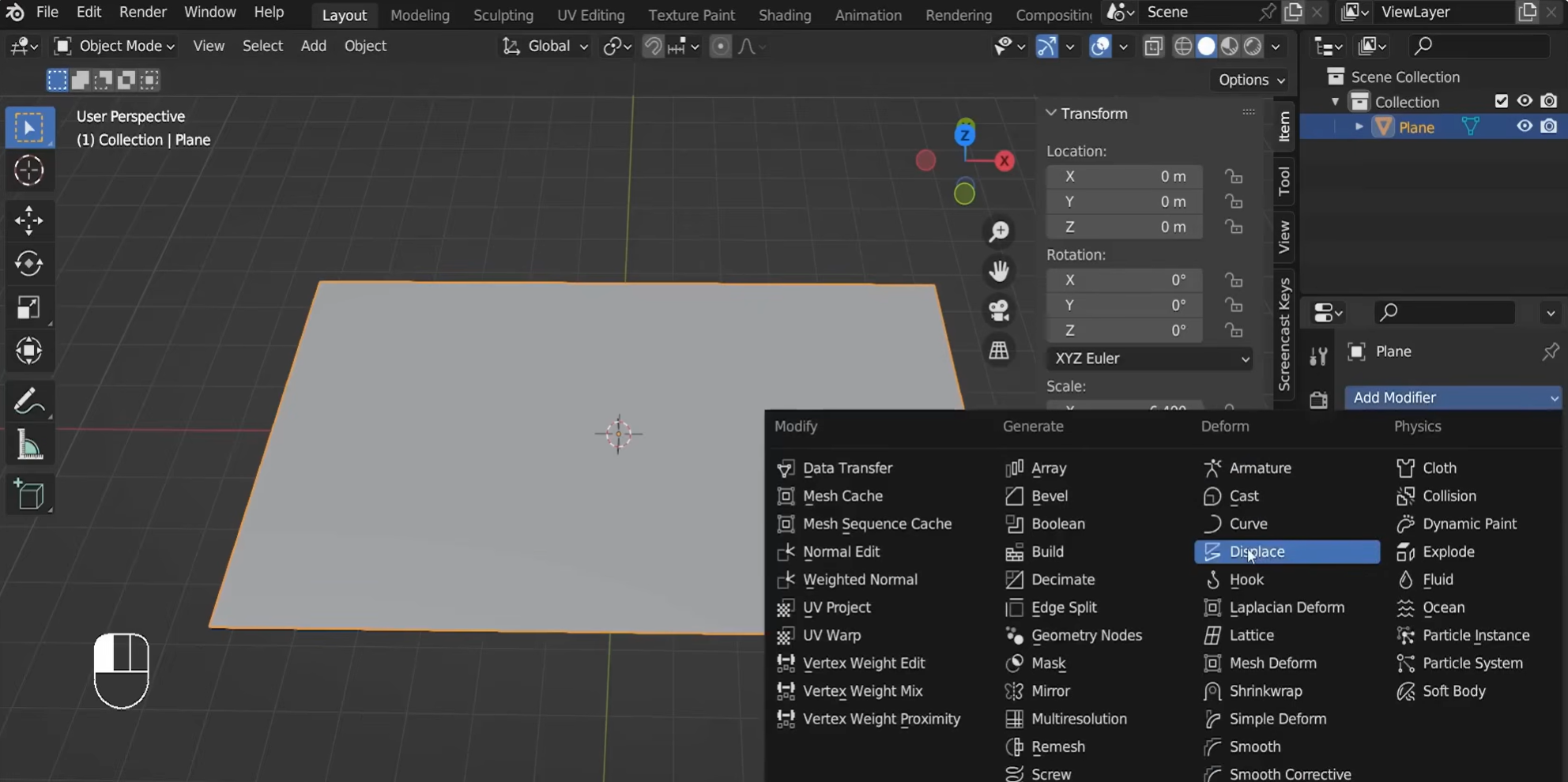Open the Object Mode dropdown
The image size is (1568, 782).
tap(114, 46)
